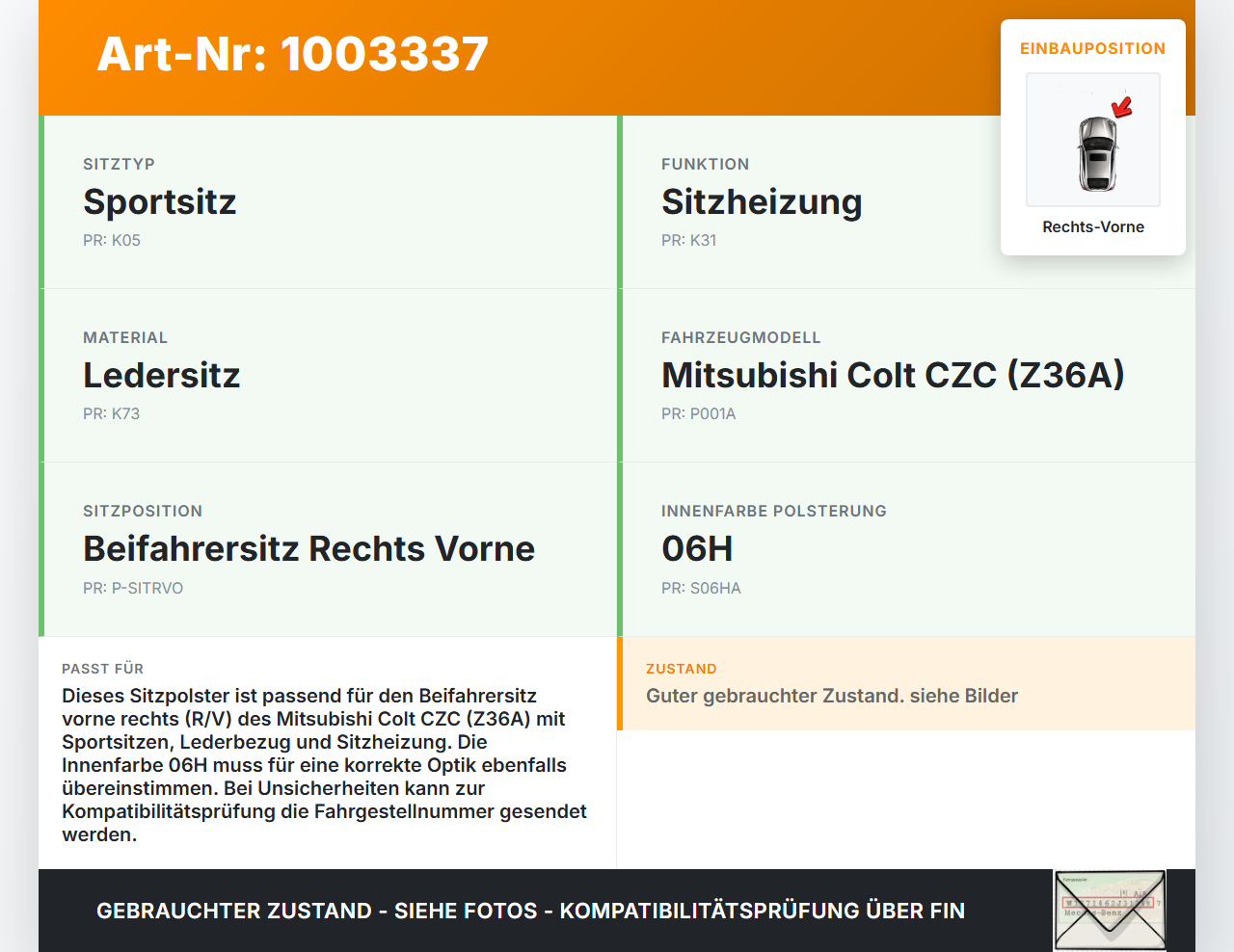Click the car position image under Einbauposition
This screenshot has height=952, width=1234.
[1093, 140]
